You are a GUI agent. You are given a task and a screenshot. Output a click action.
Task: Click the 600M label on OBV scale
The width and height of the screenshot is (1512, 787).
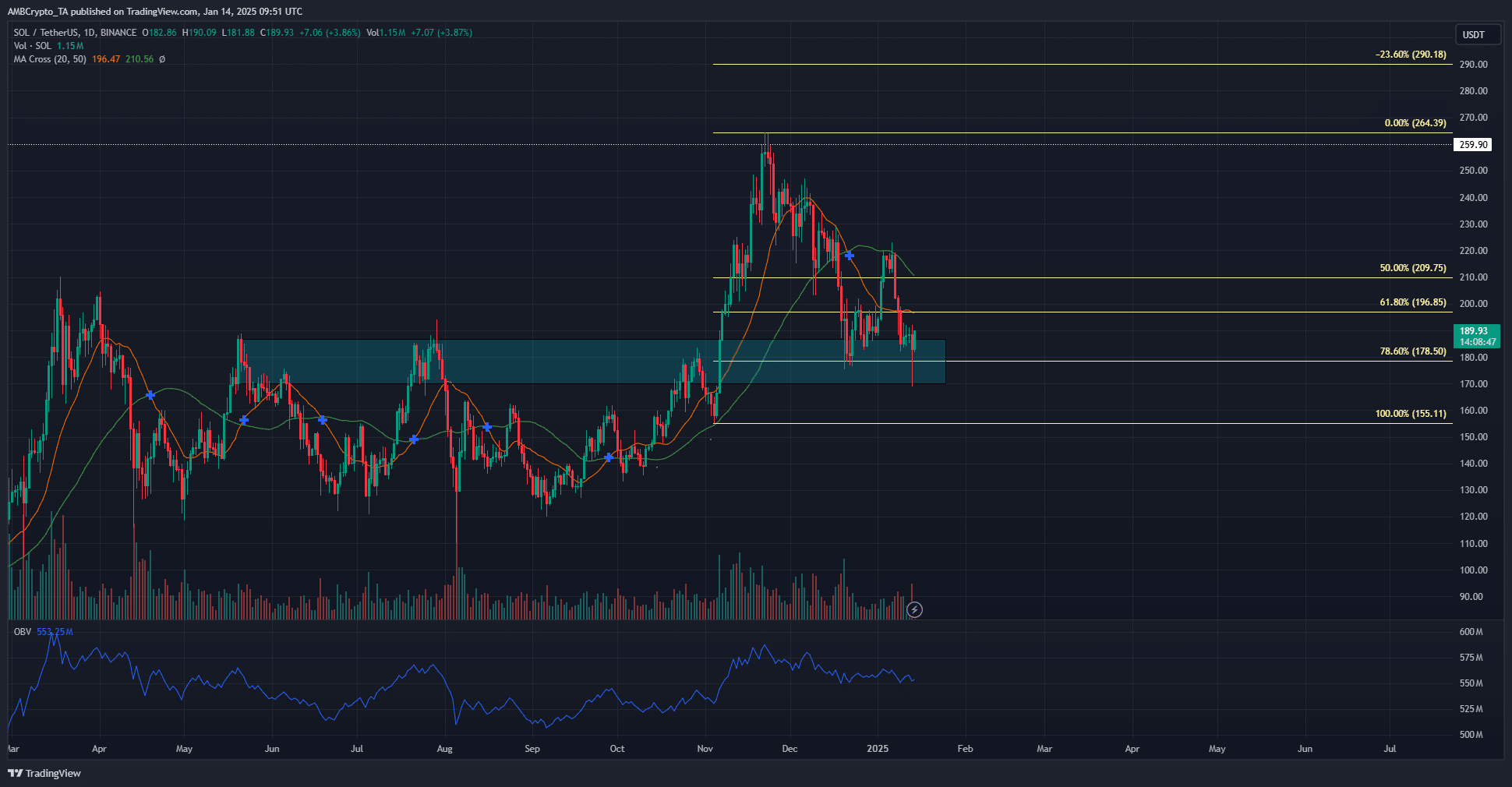(x=1471, y=632)
